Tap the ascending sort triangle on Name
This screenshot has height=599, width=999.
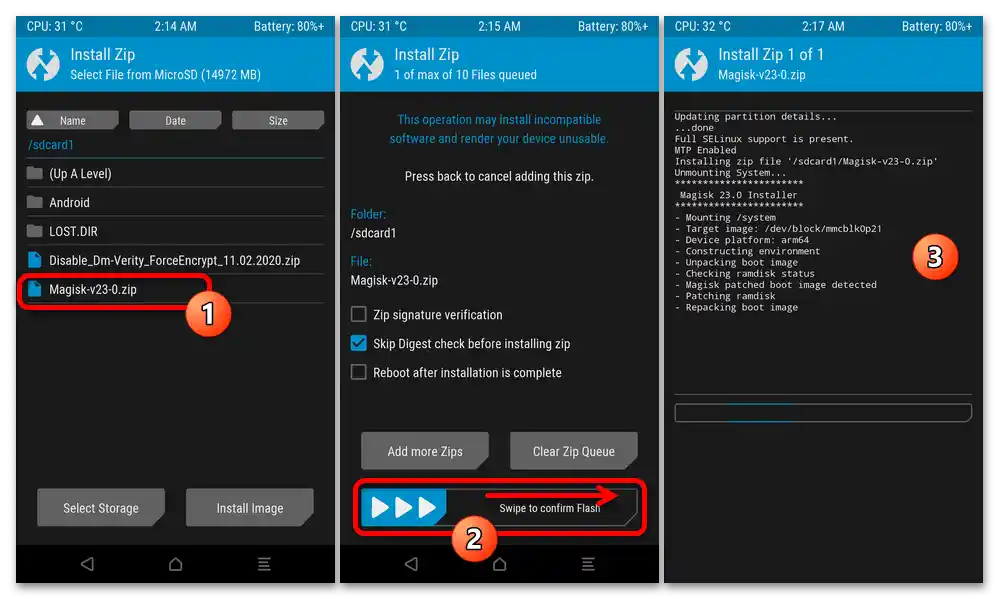pyautogui.click(x=38, y=120)
